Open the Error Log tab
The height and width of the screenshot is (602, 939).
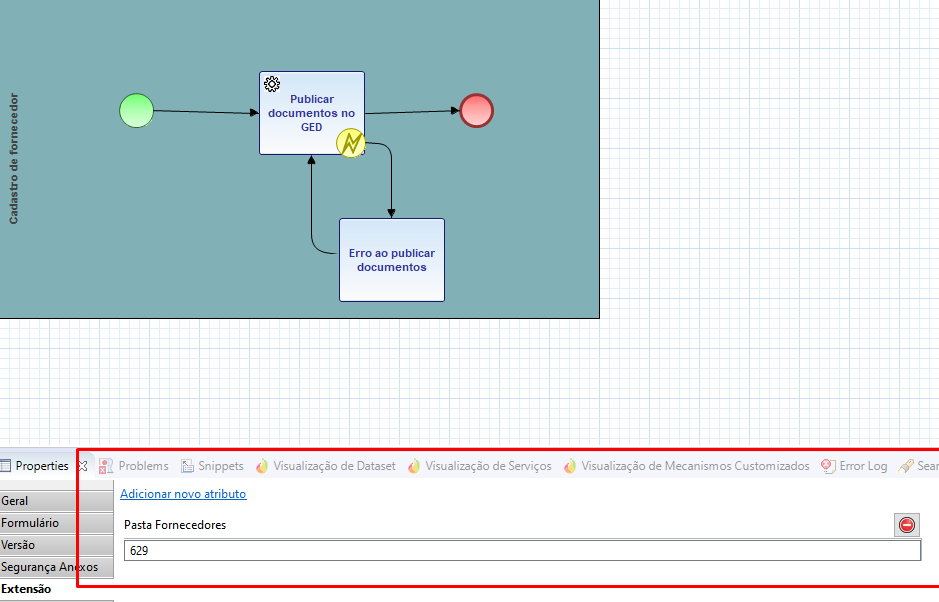click(854, 466)
